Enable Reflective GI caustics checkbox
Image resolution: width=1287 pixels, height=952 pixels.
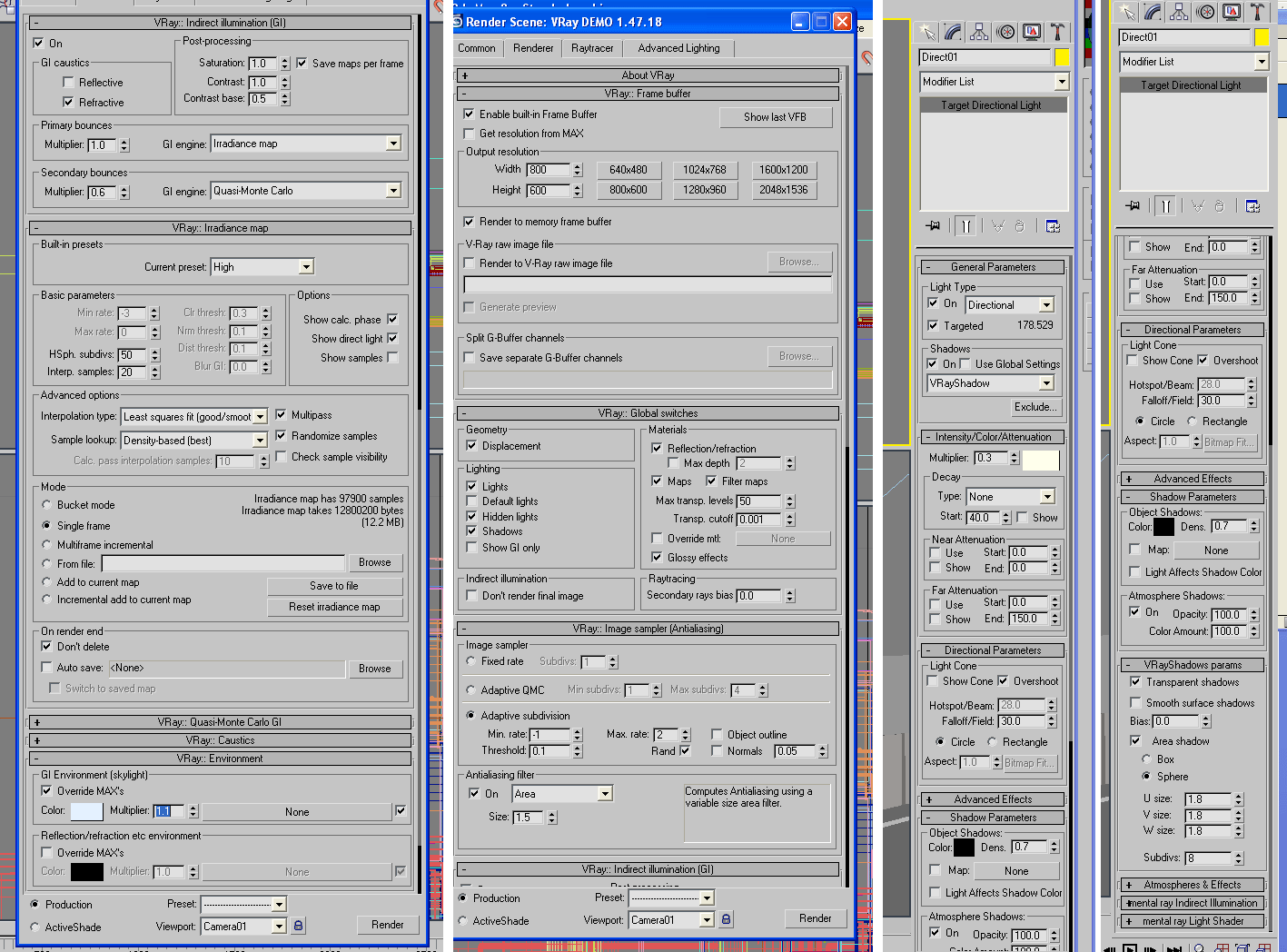tap(68, 83)
